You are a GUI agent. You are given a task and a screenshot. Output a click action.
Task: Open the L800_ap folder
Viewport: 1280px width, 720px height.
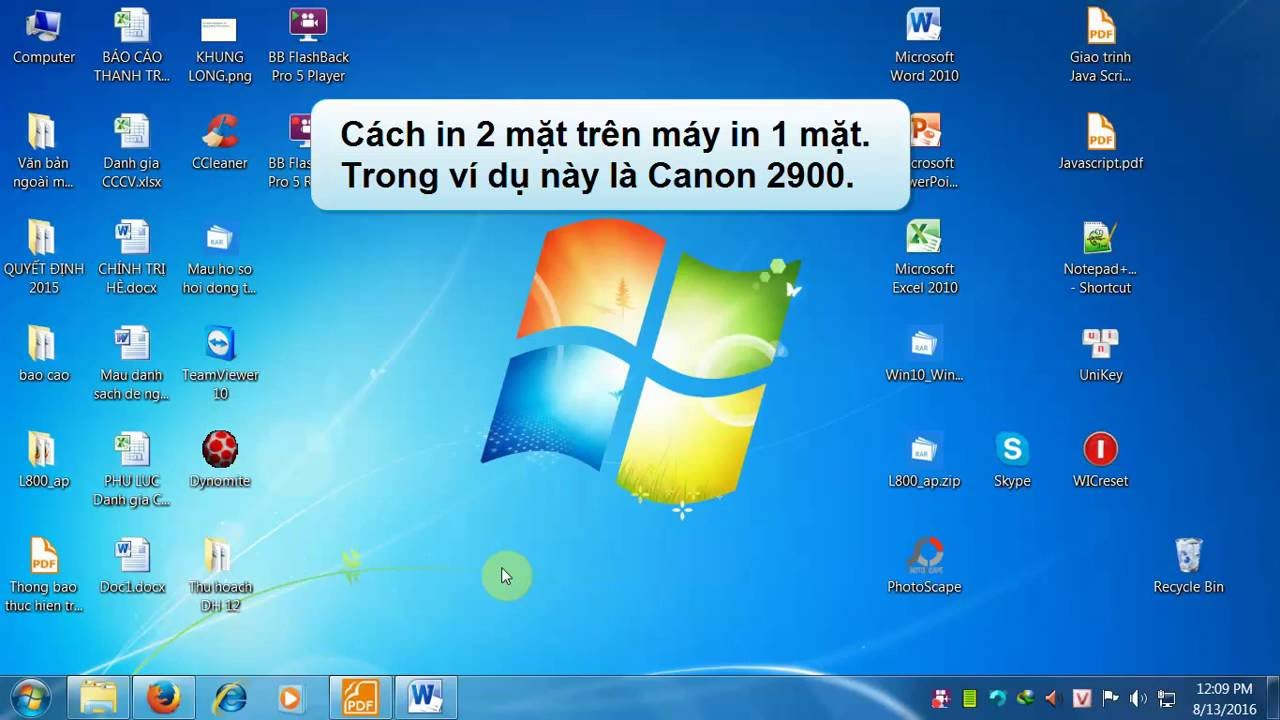point(43,460)
